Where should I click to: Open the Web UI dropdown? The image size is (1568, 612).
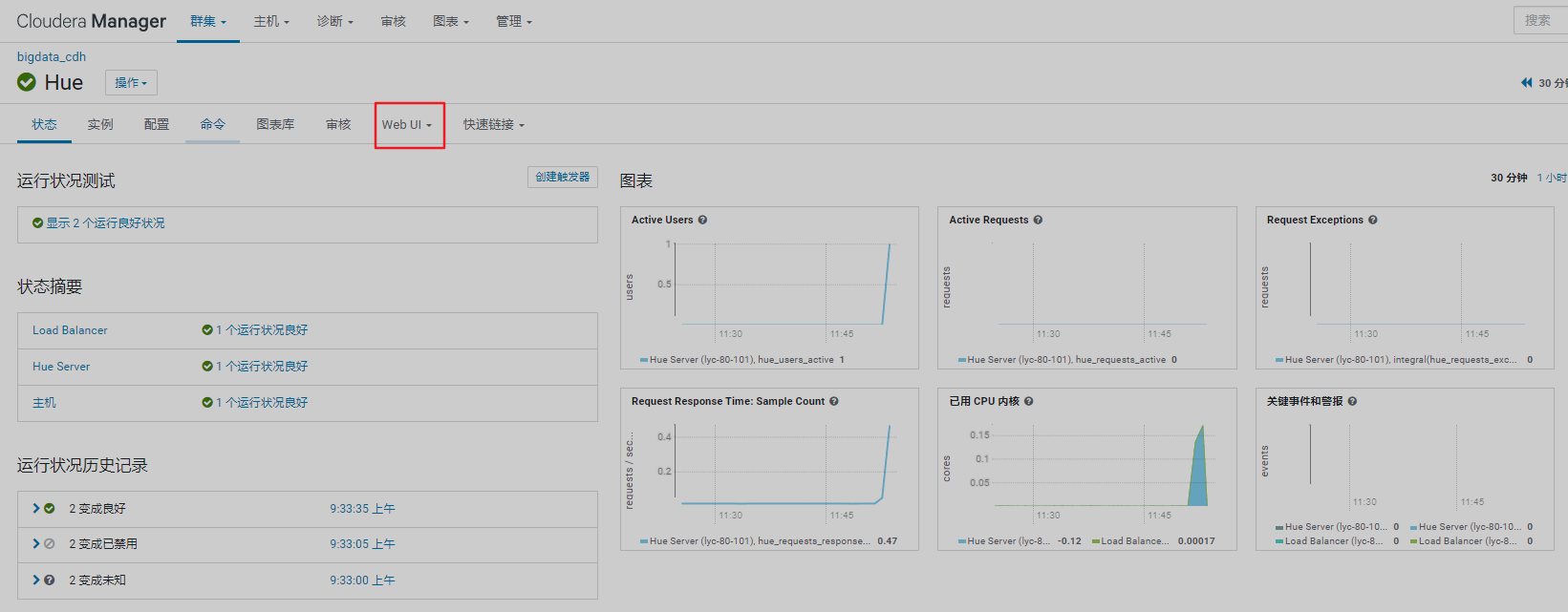point(407,125)
